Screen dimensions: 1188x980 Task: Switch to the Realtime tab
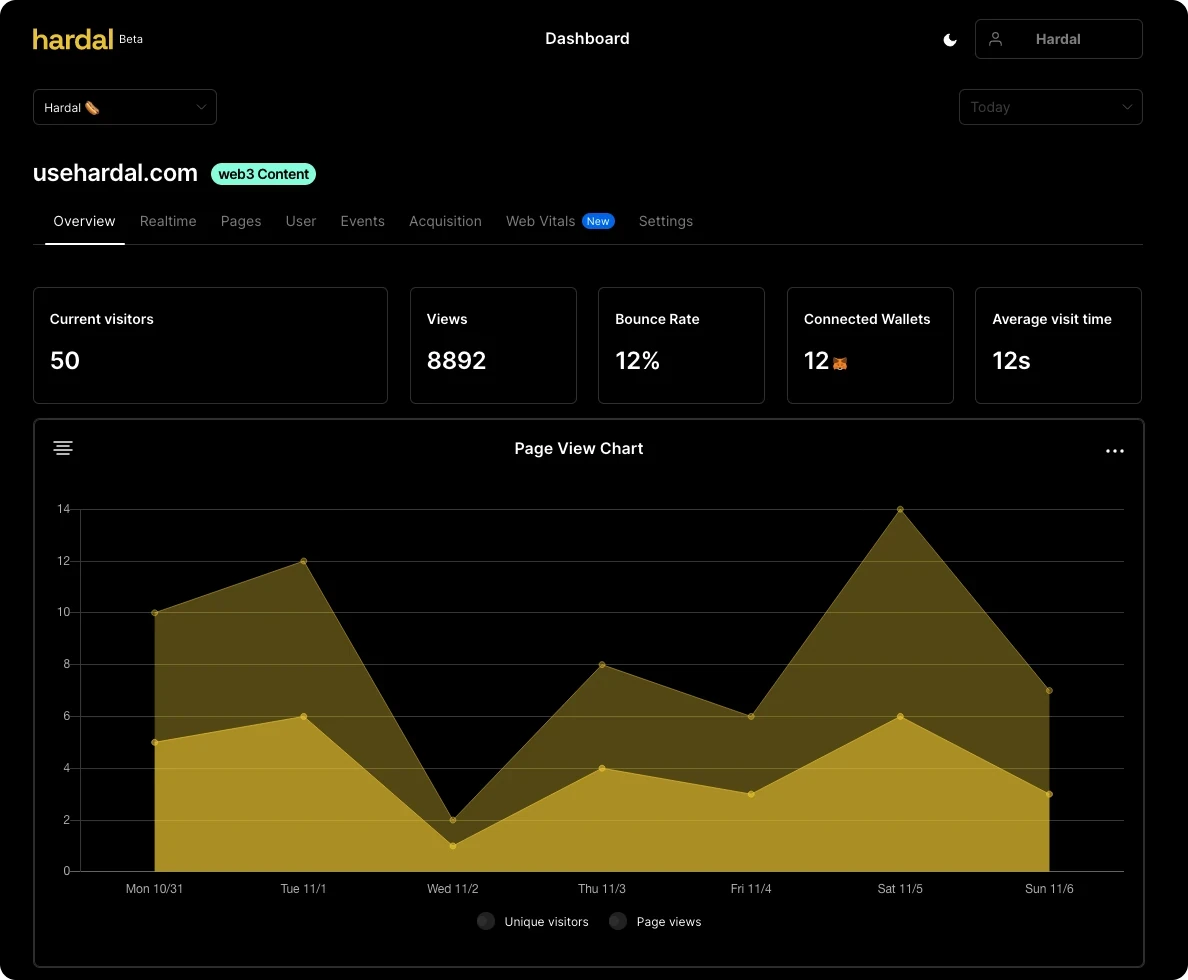pos(168,221)
